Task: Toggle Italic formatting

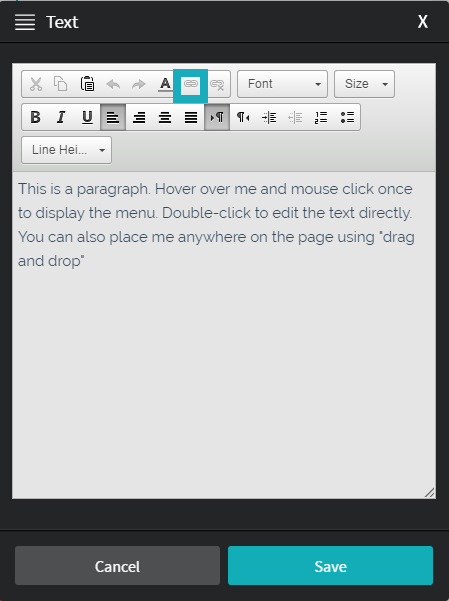Action: (x=61, y=117)
